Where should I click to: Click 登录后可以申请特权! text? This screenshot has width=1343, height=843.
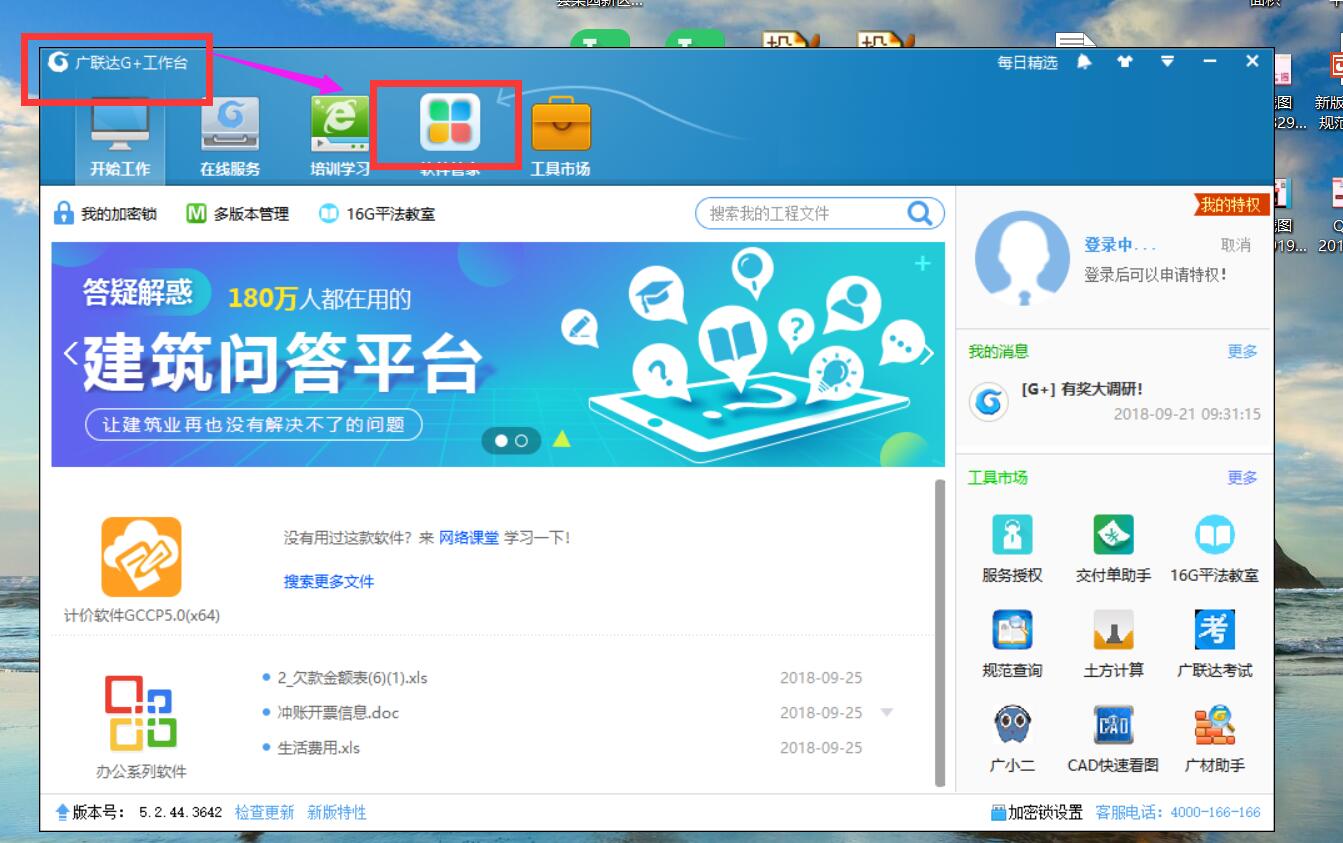pos(1155,274)
